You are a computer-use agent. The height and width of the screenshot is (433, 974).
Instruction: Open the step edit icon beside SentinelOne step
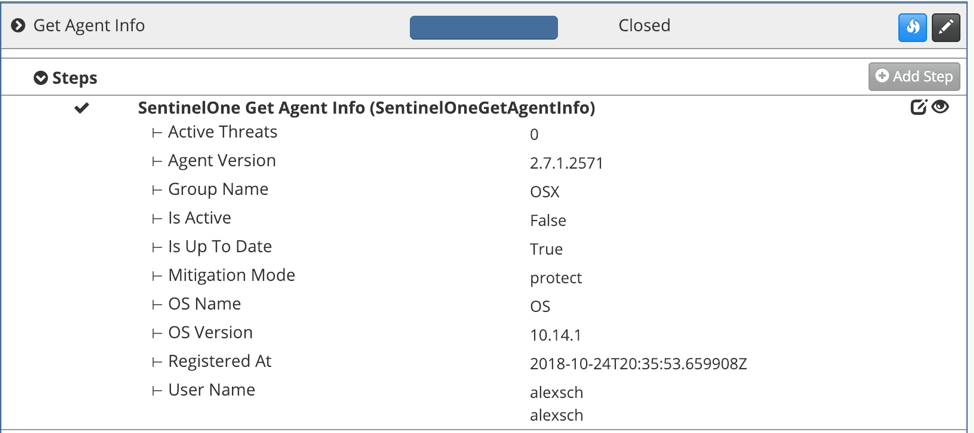pos(918,107)
